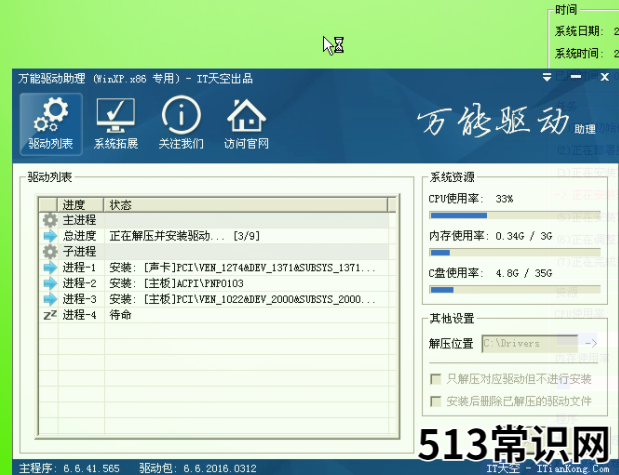Click the arrow icon beside 进程-1

coord(50,267)
